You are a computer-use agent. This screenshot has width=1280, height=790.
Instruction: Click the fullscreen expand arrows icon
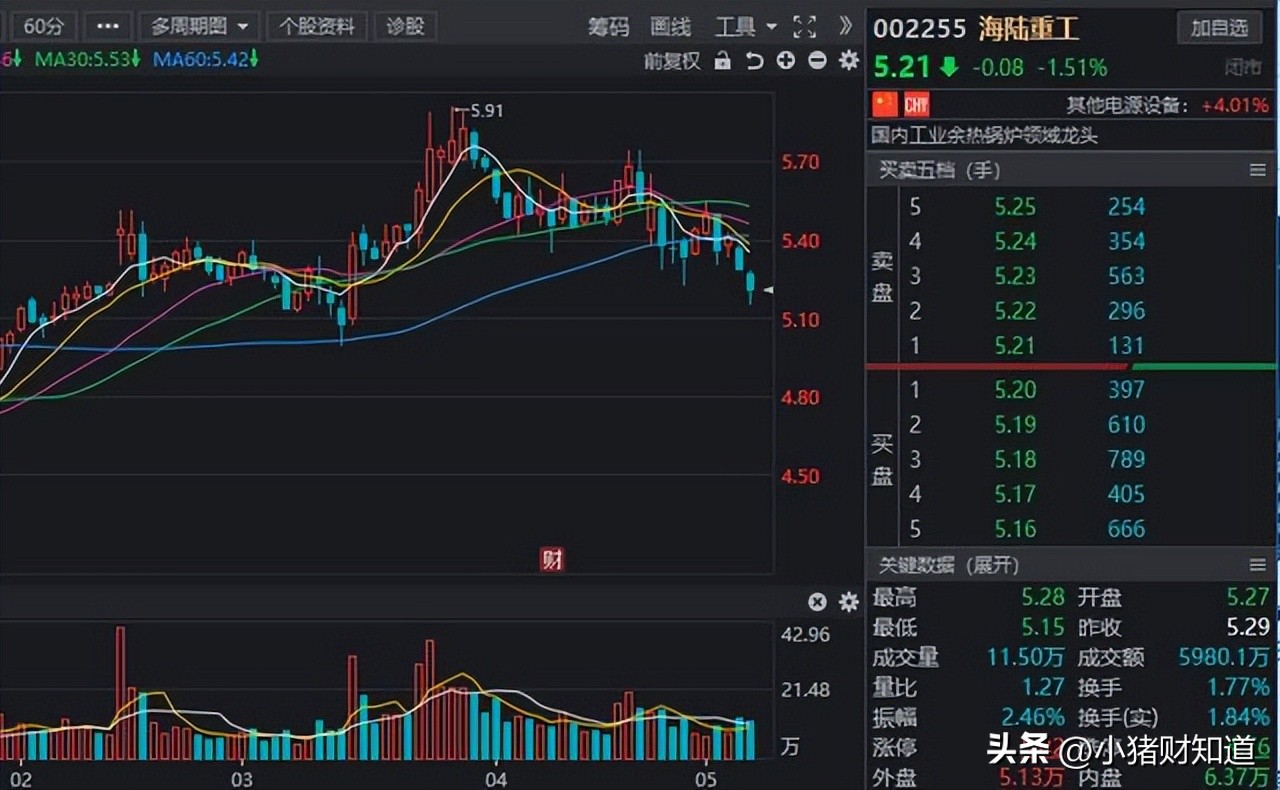pos(804,27)
